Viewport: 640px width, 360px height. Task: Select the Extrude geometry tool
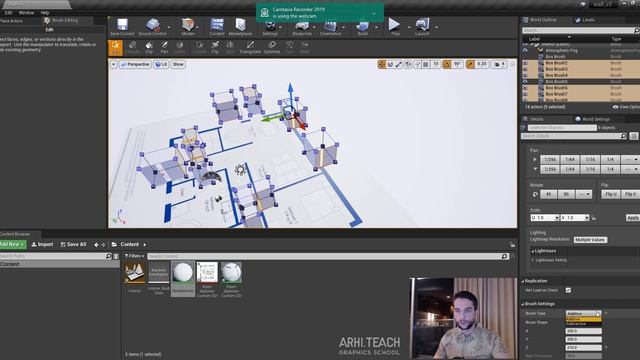click(132, 48)
